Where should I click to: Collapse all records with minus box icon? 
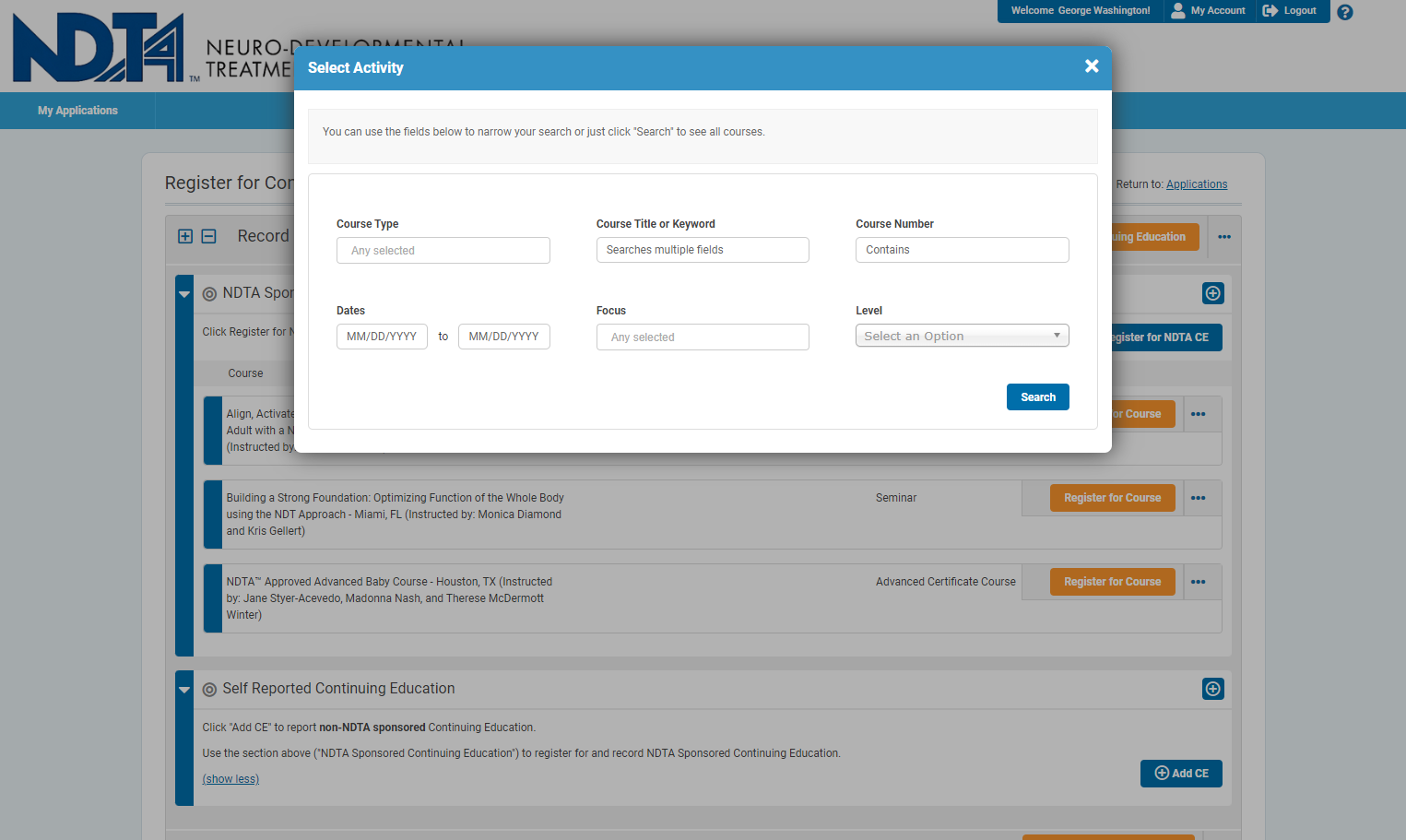[x=208, y=236]
